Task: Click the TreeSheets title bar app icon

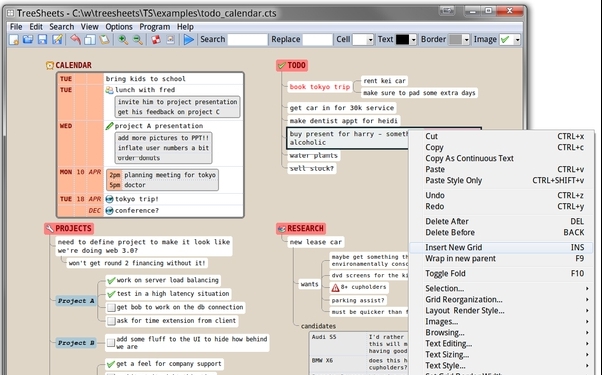Action: pos(10,13)
